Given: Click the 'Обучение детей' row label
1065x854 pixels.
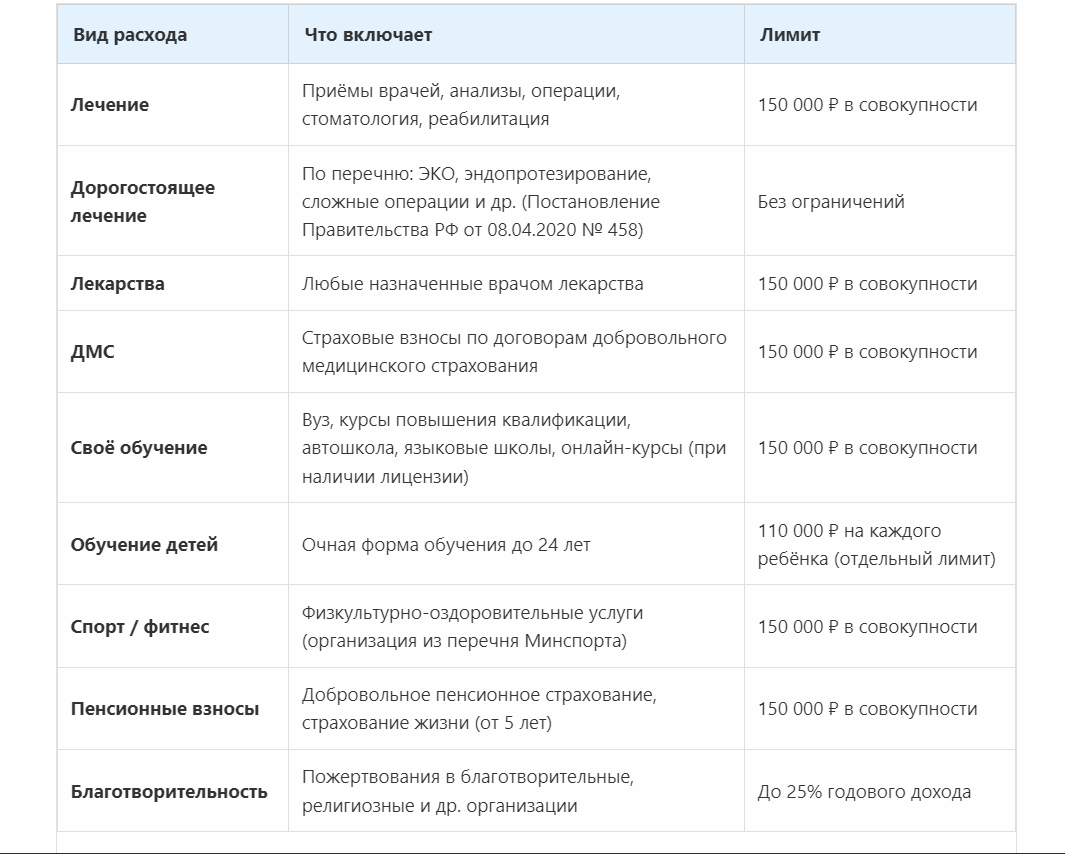Looking at the screenshot, I should point(144,544).
